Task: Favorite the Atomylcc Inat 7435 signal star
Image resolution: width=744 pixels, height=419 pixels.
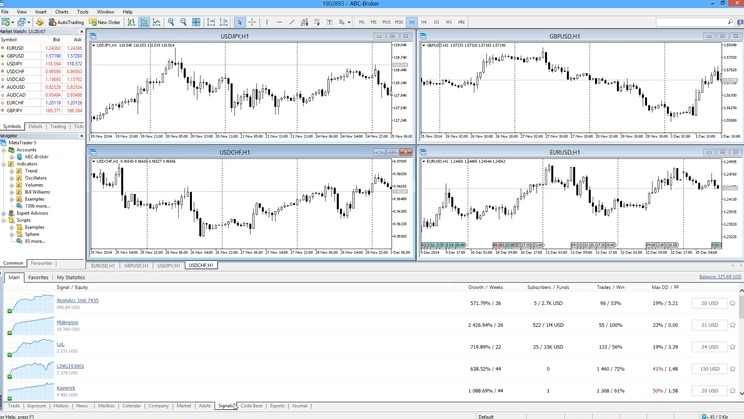Action: tap(733, 303)
